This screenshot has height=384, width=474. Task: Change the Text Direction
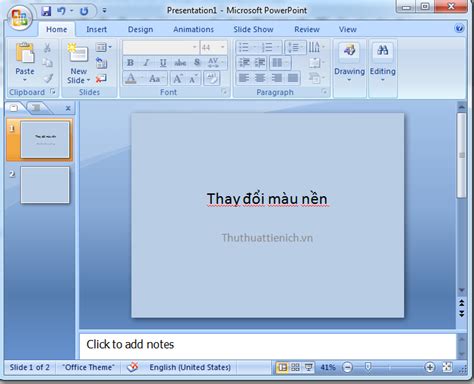click(316, 47)
